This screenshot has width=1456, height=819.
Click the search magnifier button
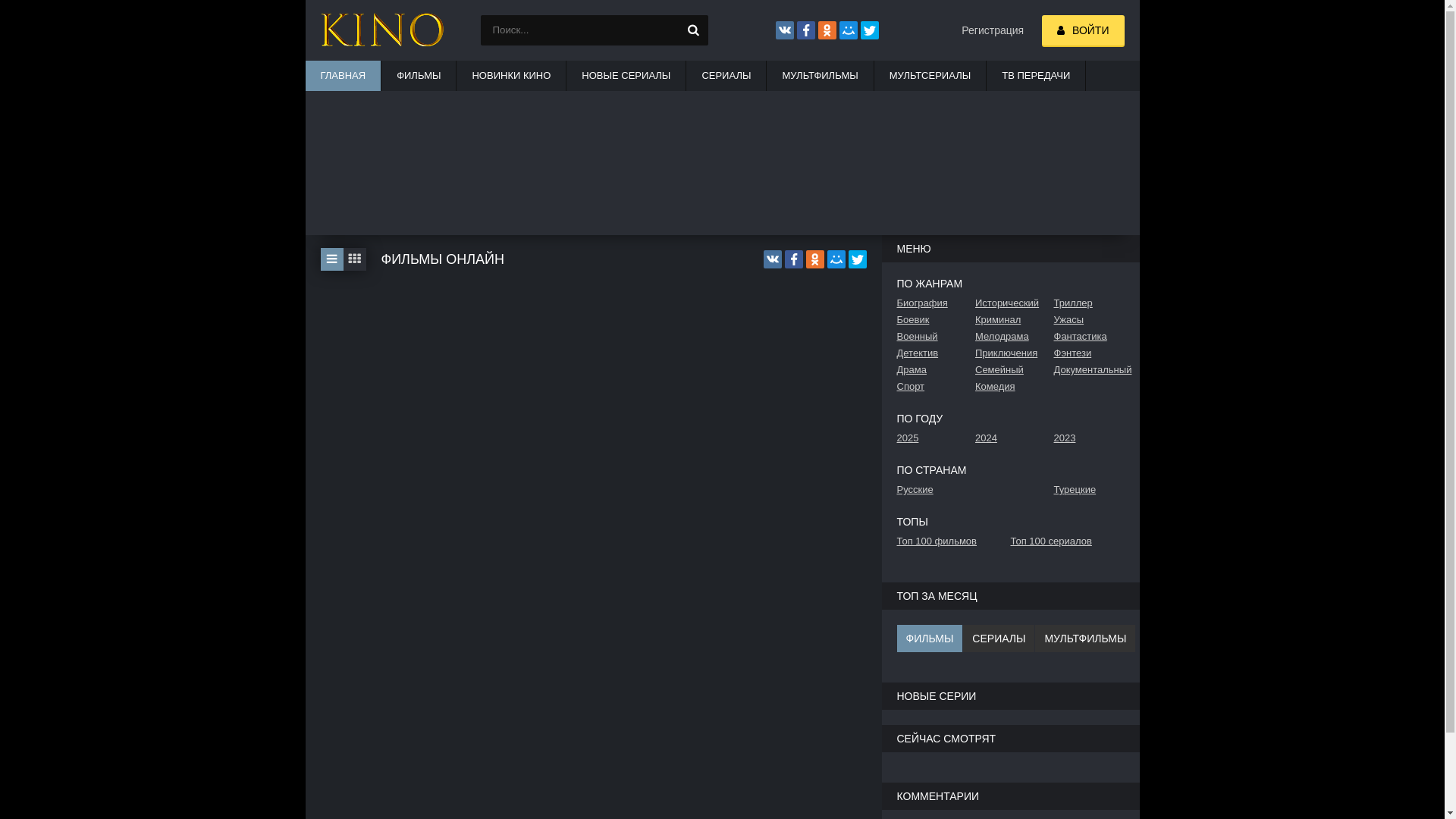(692, 30)
